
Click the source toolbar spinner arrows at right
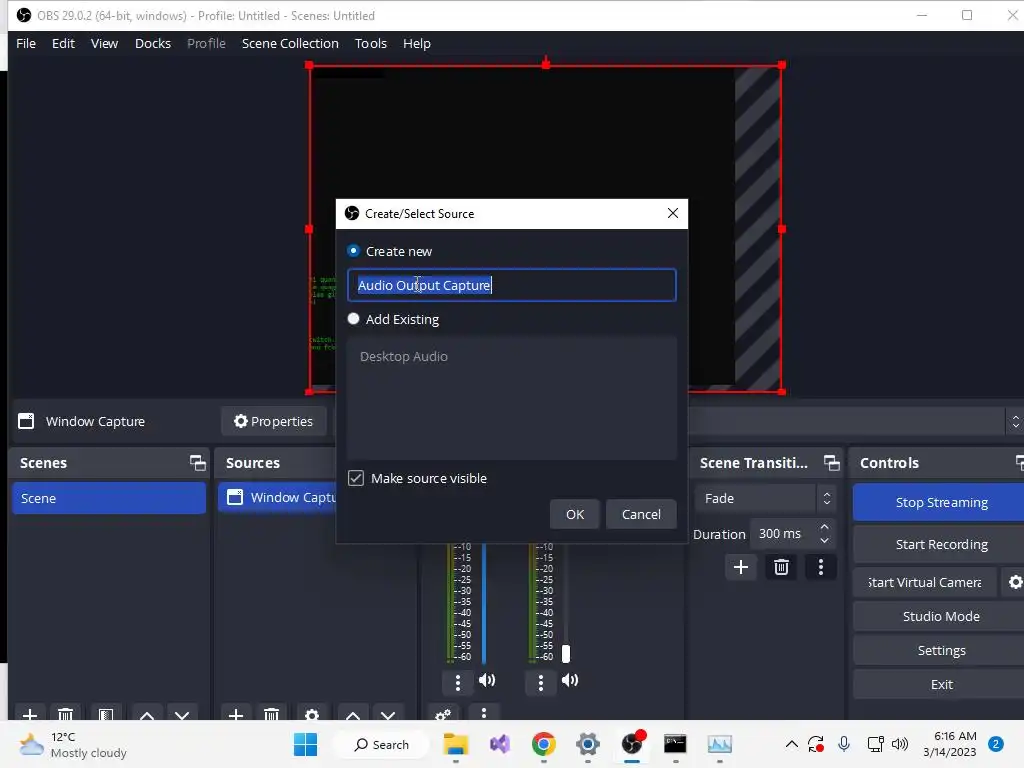tap(1015, 422)
